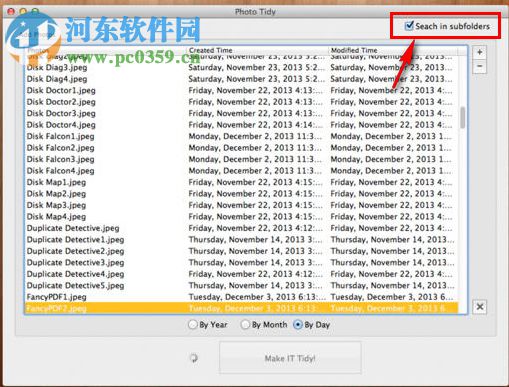
Task: Select the Duplicate Detective5.jpeg row
Action: [241, 285]
